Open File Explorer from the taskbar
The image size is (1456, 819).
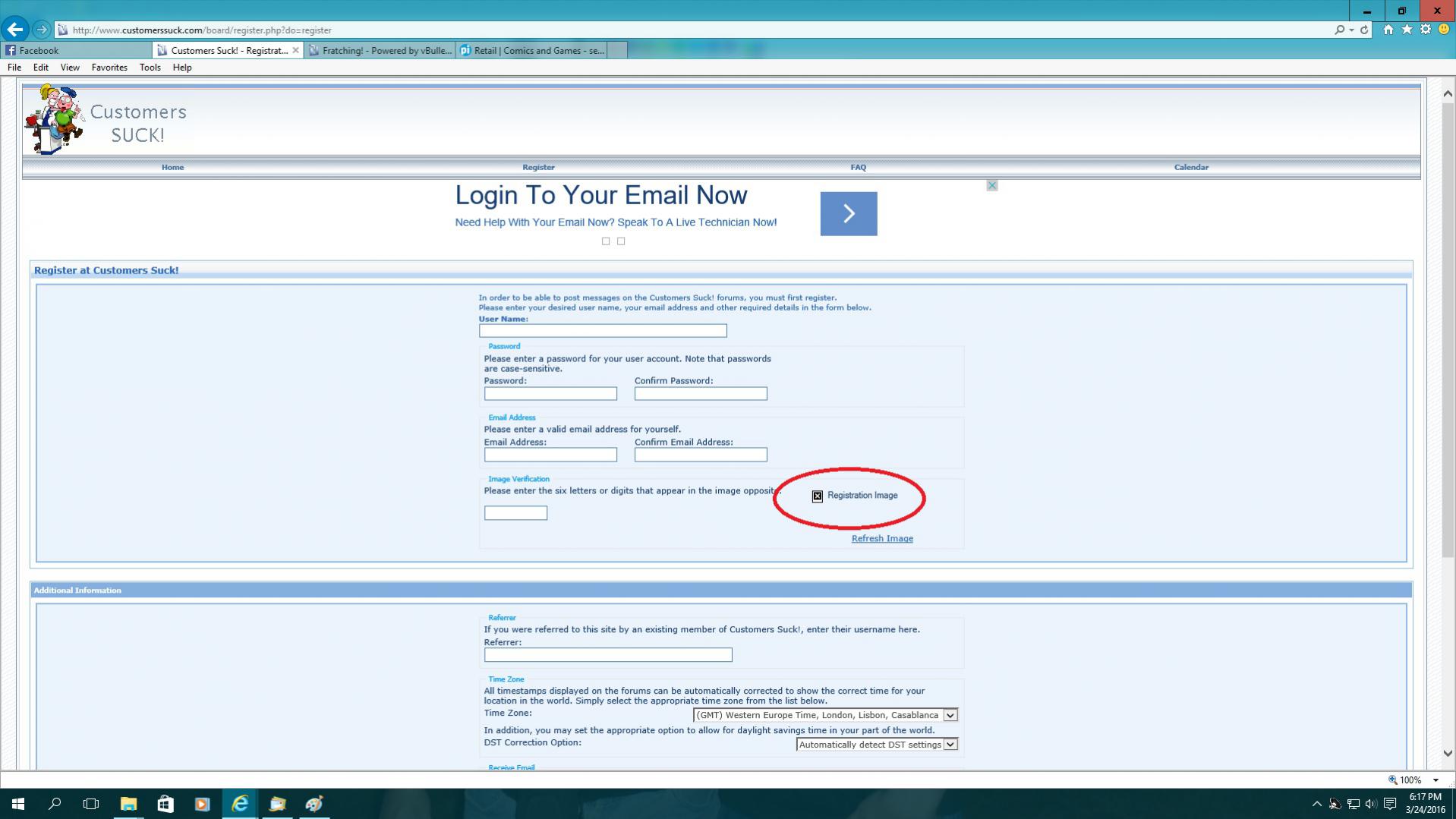click(128, 803)
